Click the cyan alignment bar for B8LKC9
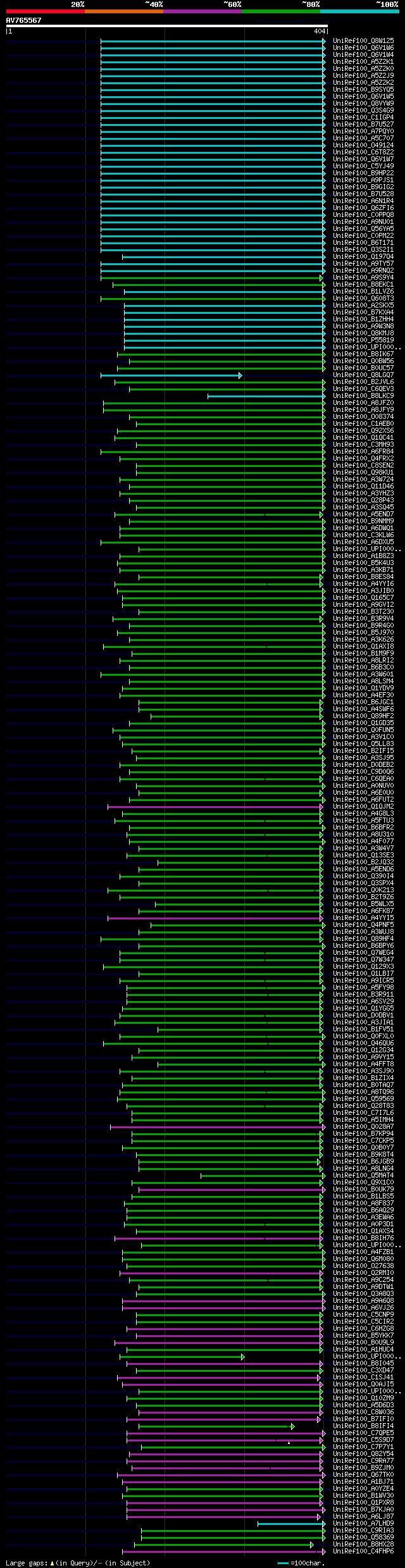The height and width of the screenshot is (1568, 405). point(266,396)
